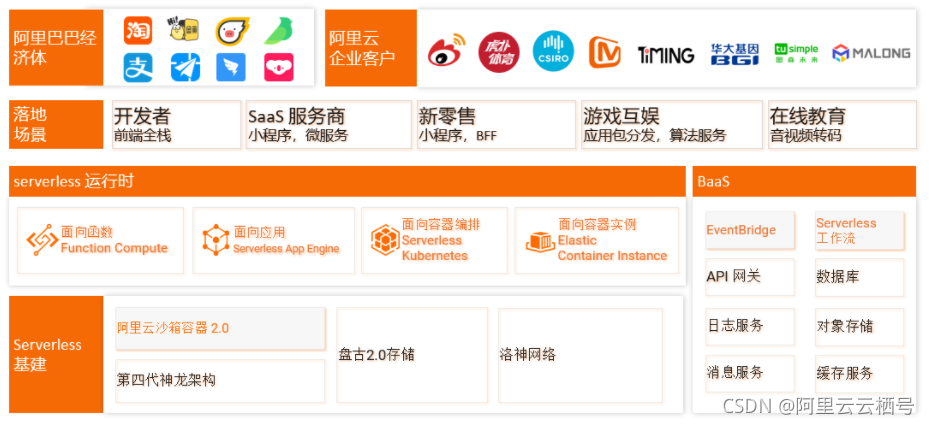This screenshot has width=929, height=424.
Task: Click the Serverless 基建 orange label
Action: (x=56, y=354)
